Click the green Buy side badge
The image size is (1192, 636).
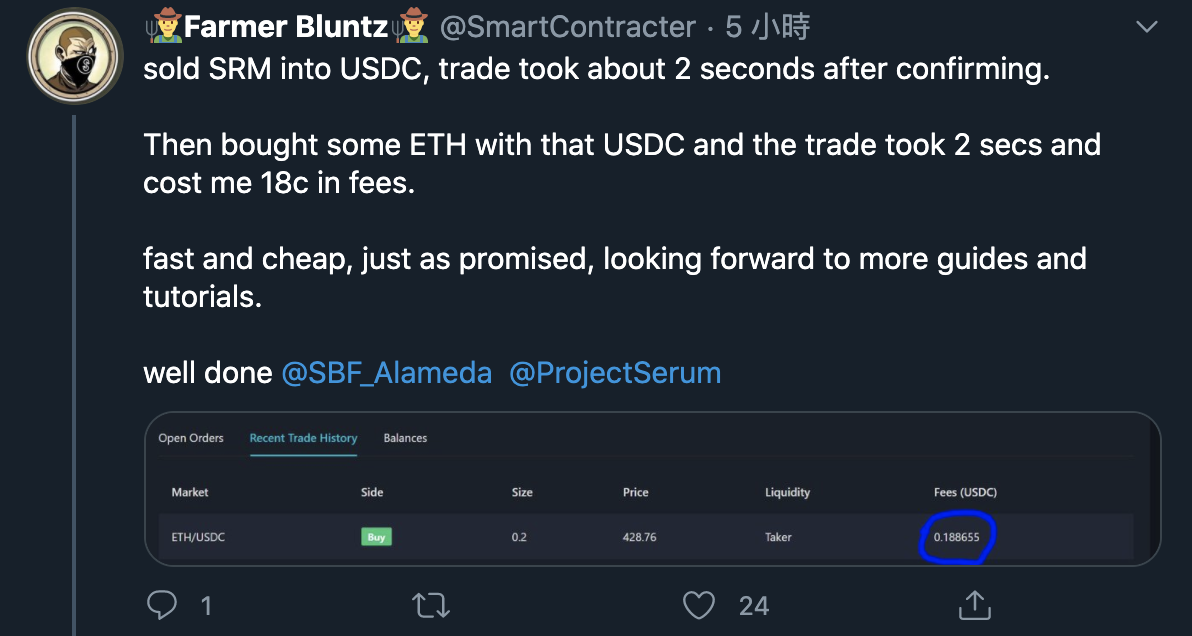[x=376, y=537]
